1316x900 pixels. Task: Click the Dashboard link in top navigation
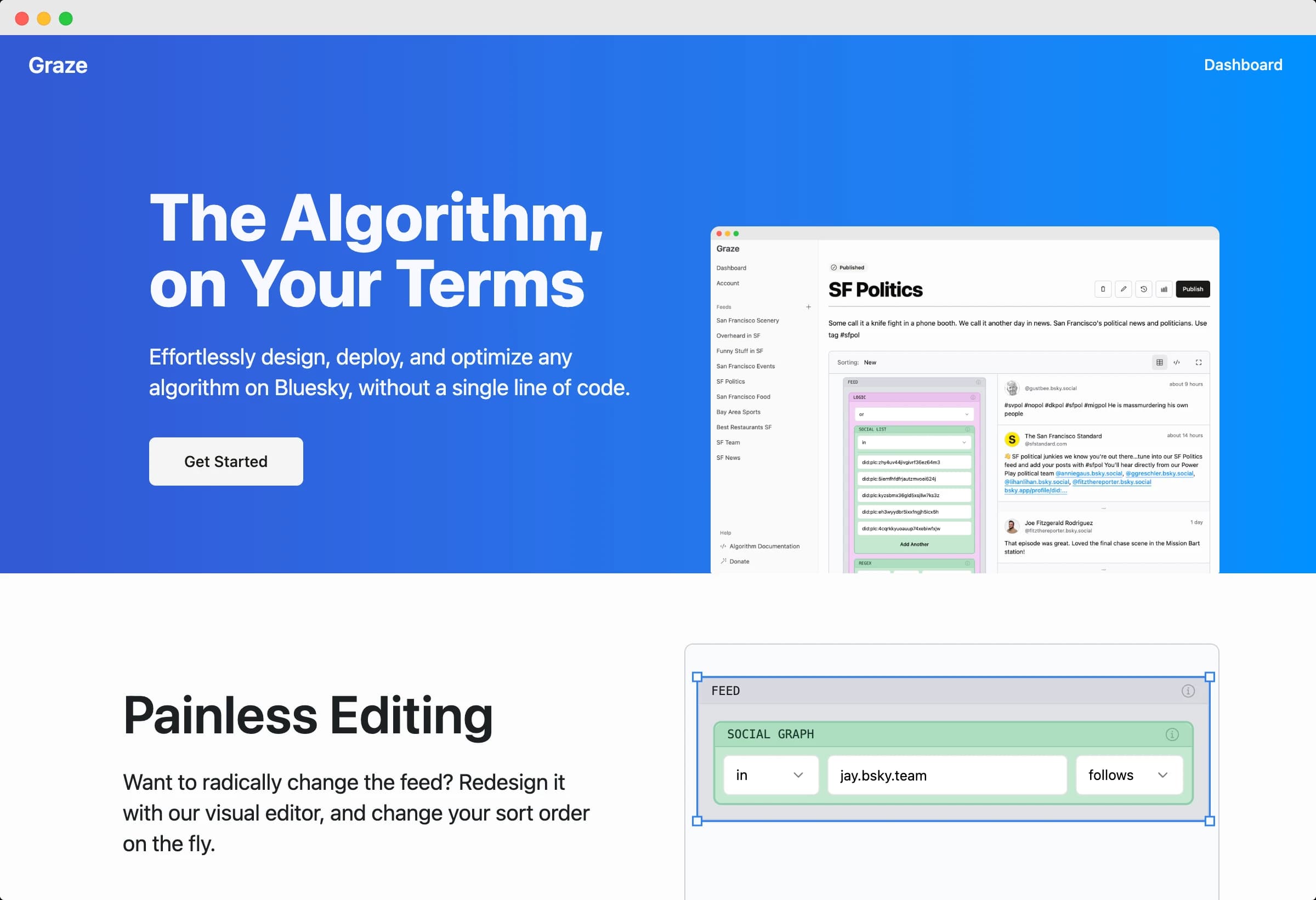tap(1242, 64)
